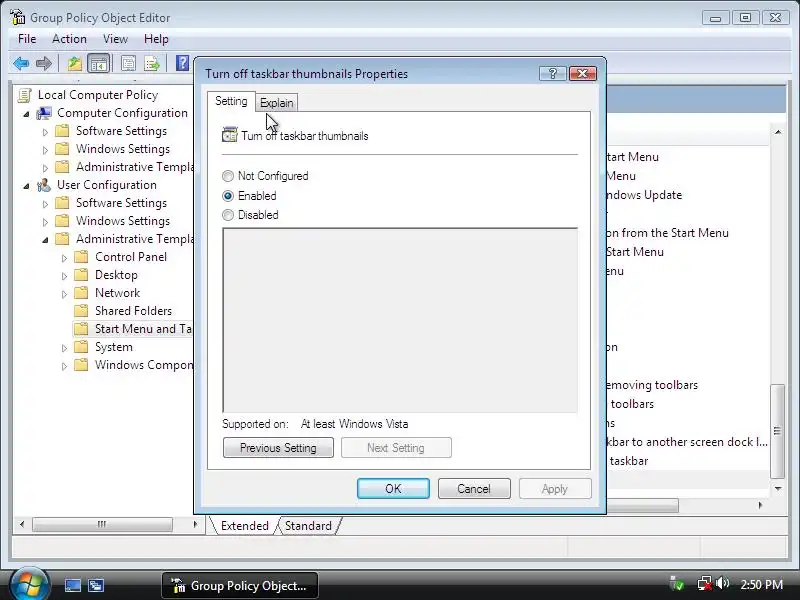Collapse the User Configuration node
This screenshot has height=600, width=800.
(x=27, y=186)
